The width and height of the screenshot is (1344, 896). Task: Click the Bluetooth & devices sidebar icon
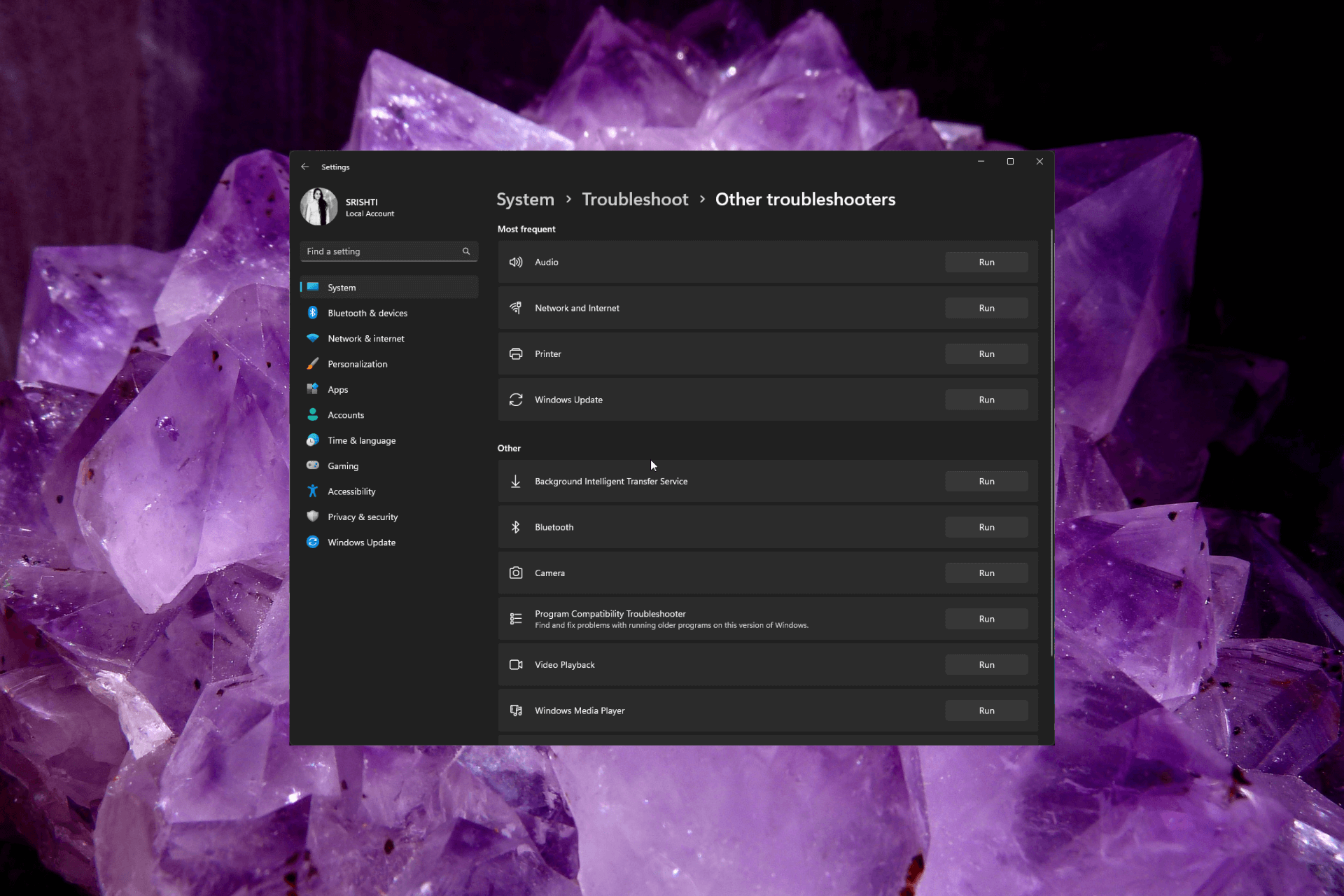[x=313, y=313]
